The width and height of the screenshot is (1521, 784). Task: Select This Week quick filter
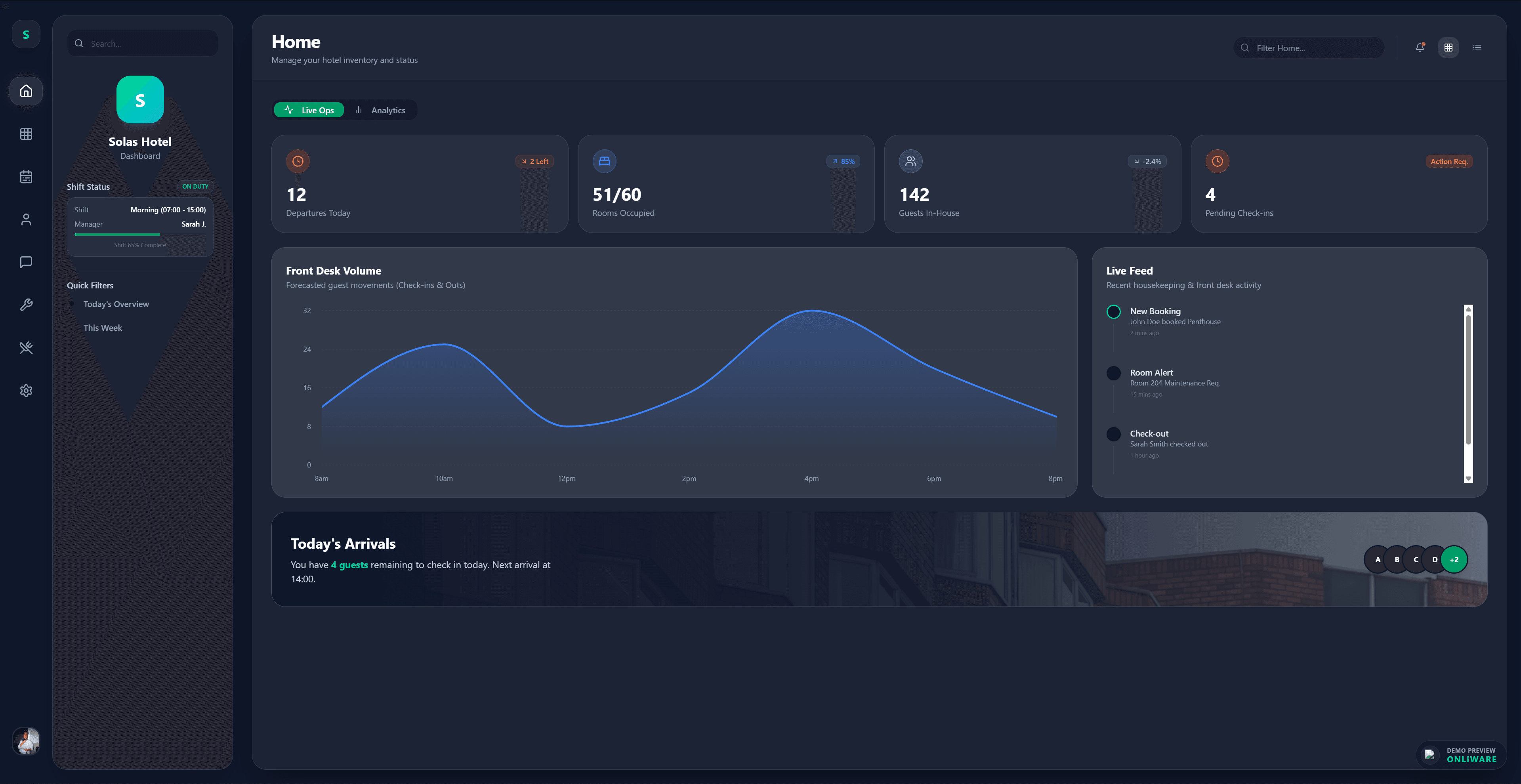(x=102, y=328)
